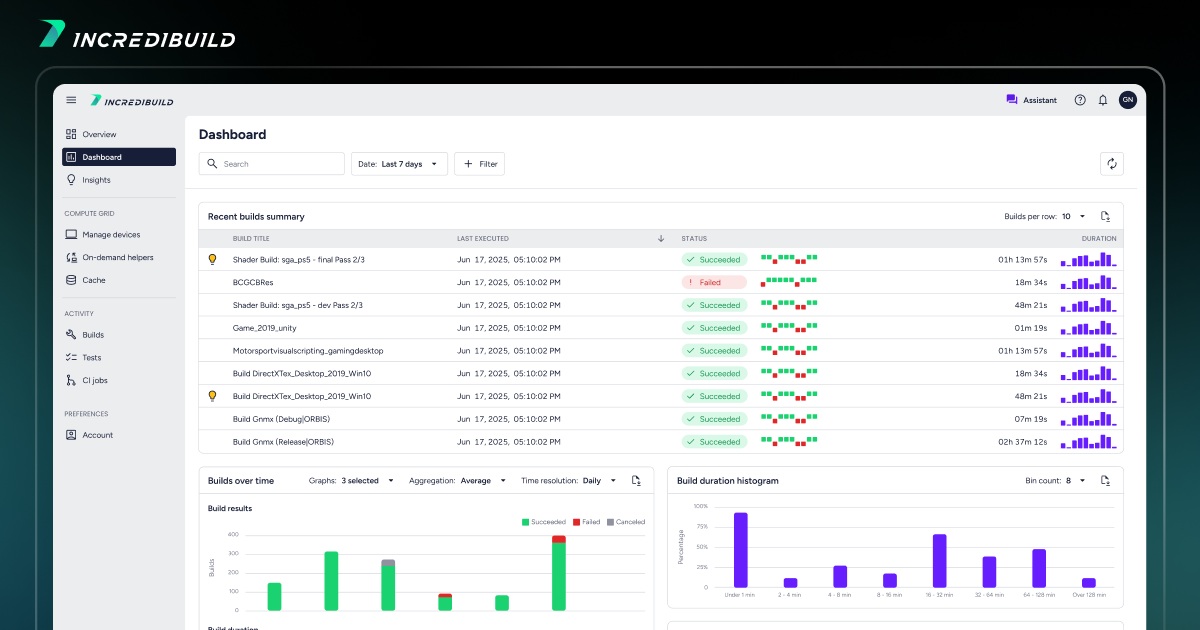Image resolution: width=1200 pixels, height=630 pixels.
Task: Toggle the Canceled legend swatch
Action: 610,522
